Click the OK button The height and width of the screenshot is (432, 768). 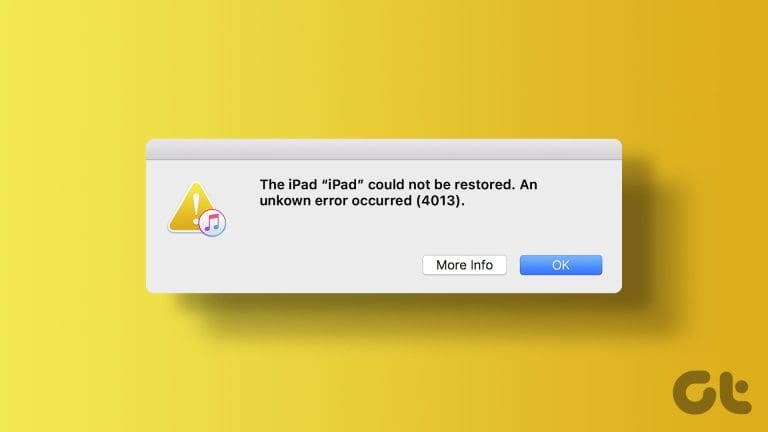tap(561, 265)
